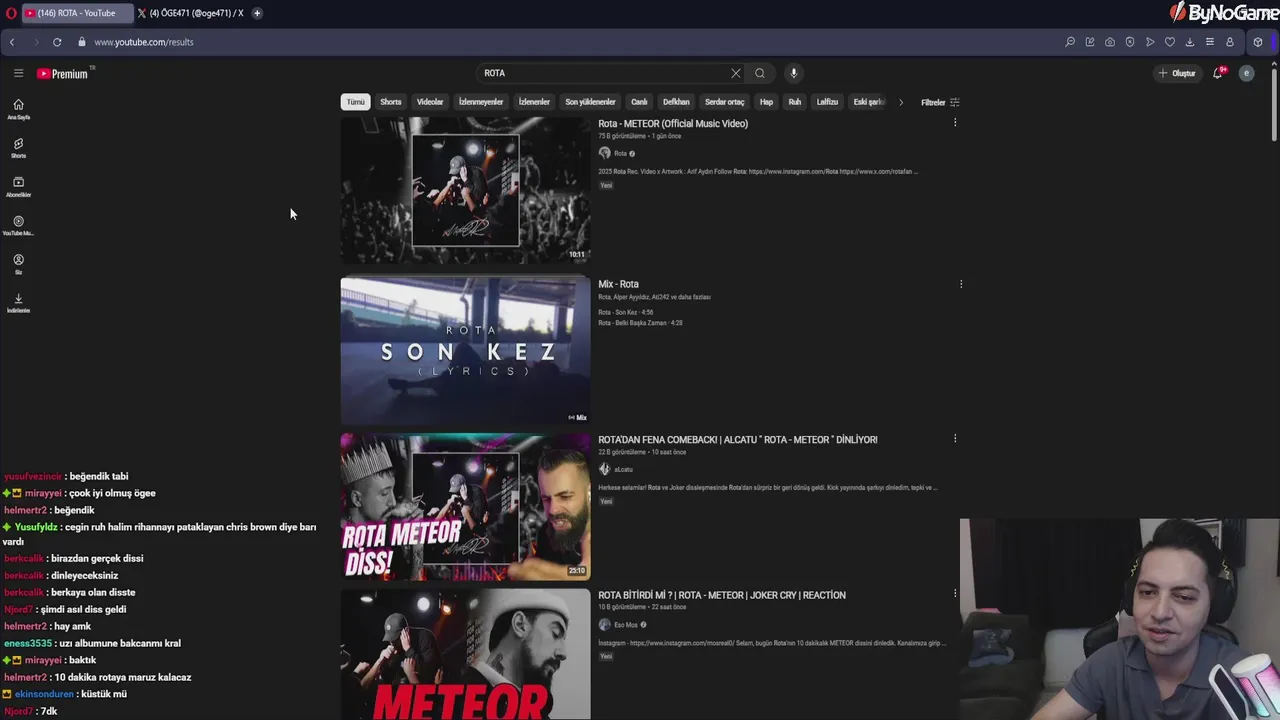The height and width of the screenshot is (720, 1280).
Task: Open more options for Rota - METEOR video
Action: [955, 123]
